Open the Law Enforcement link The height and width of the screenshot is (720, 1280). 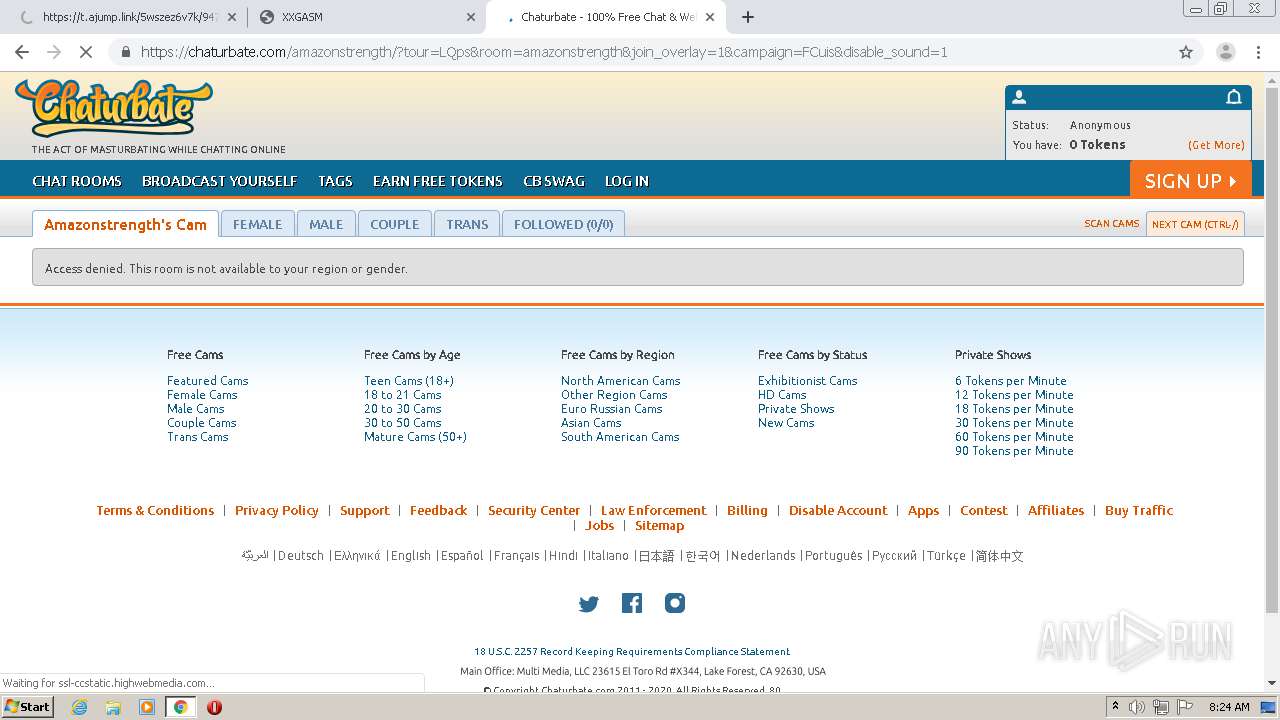pos(654,510)
